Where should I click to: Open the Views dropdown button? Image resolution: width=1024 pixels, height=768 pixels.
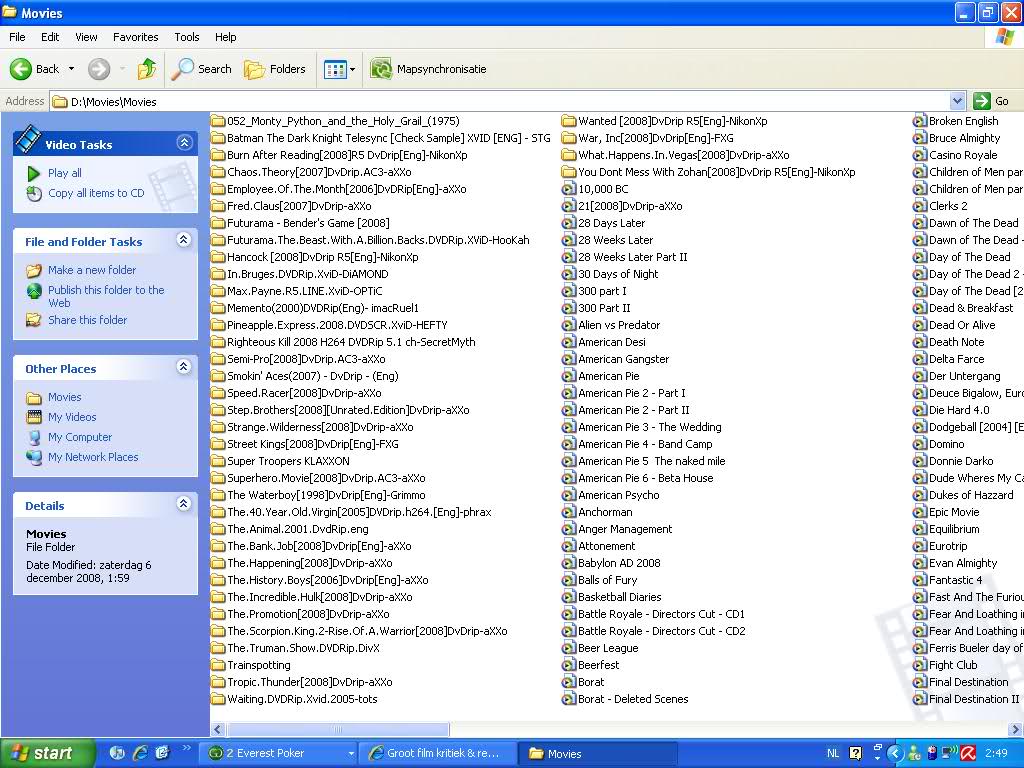339,69
